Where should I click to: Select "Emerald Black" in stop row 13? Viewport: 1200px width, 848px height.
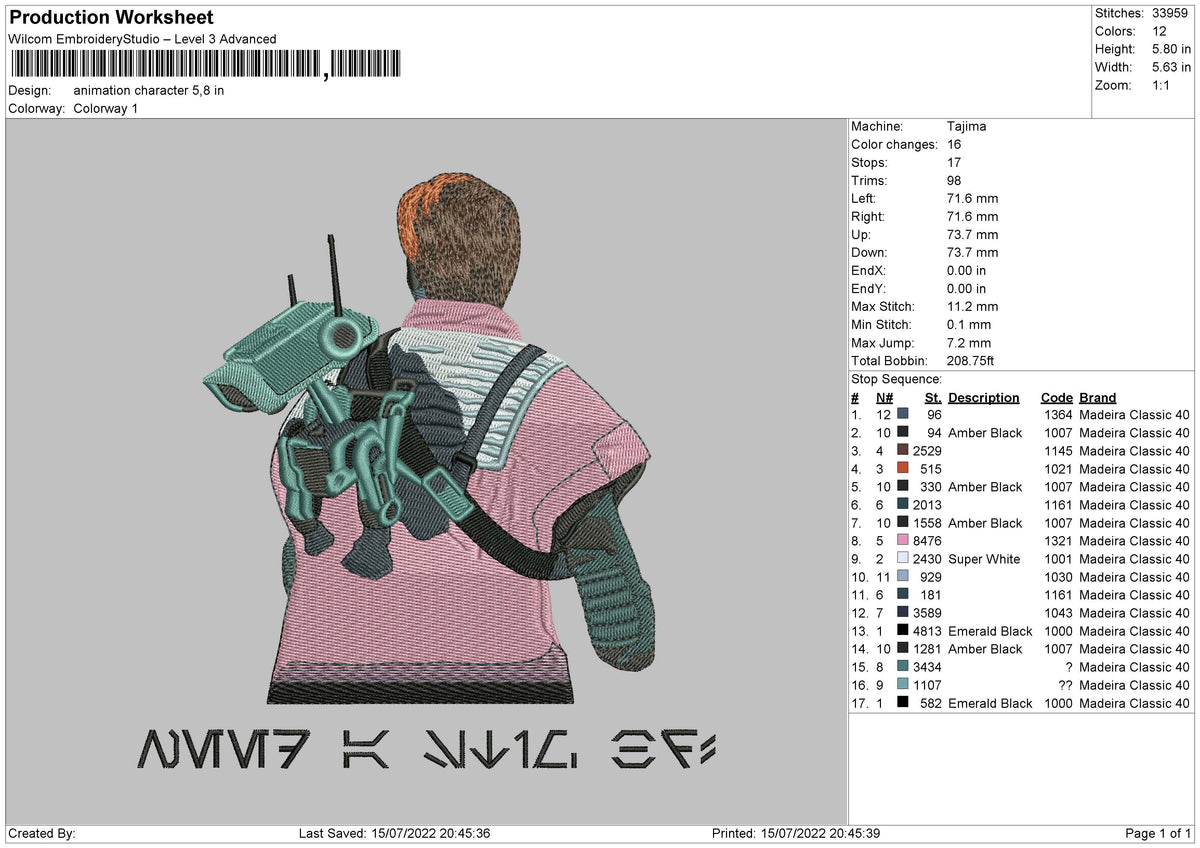(990, 630)
